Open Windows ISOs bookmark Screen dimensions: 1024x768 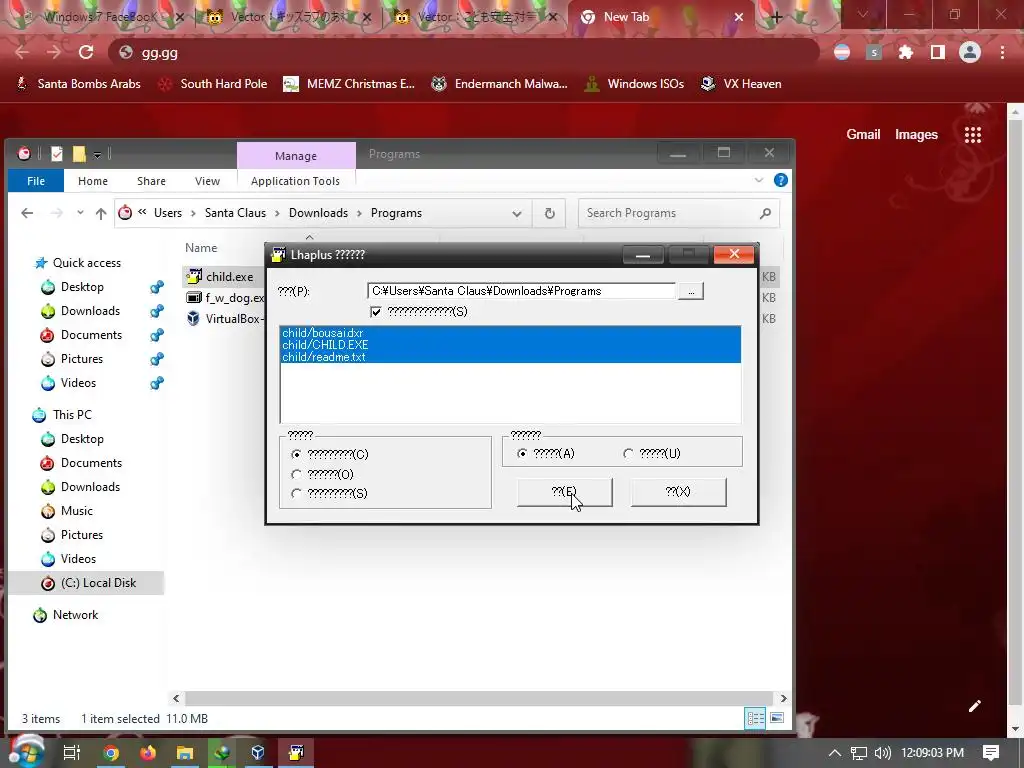pyautogui.click(x=634, y=84)
